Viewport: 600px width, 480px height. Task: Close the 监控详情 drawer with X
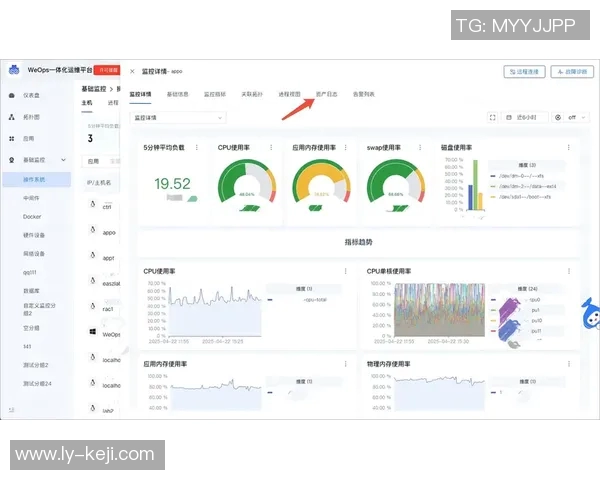click(133, 72)
